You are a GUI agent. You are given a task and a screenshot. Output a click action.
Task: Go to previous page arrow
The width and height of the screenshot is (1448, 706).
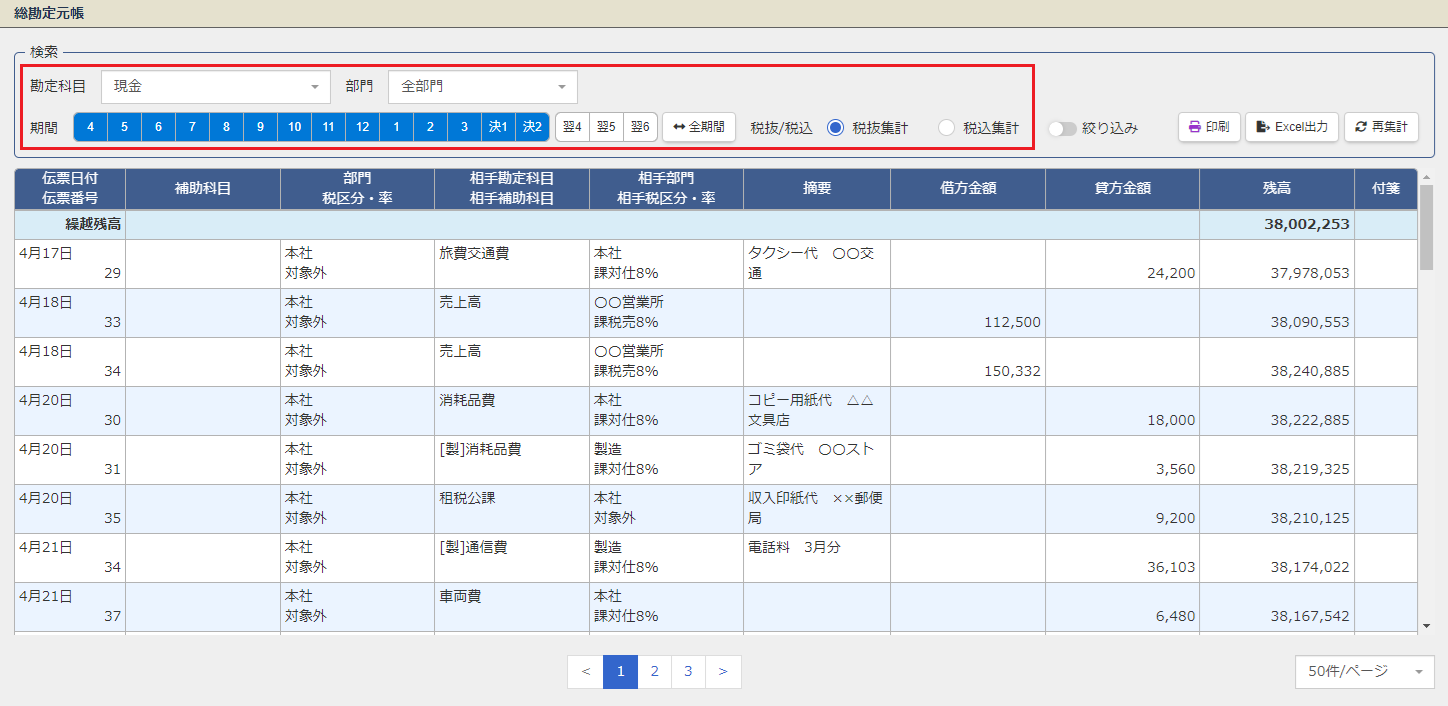(585, 672)
